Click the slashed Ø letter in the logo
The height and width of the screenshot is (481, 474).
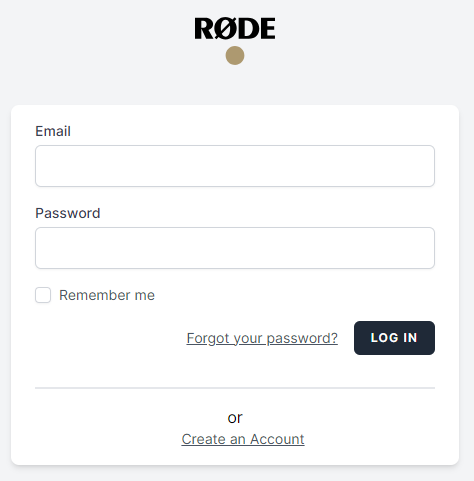point(226,29)
